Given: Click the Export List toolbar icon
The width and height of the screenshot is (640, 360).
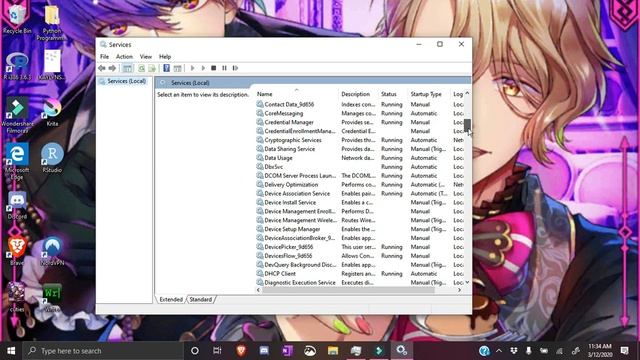Looking at the screenshot, I should click(152, 68).
